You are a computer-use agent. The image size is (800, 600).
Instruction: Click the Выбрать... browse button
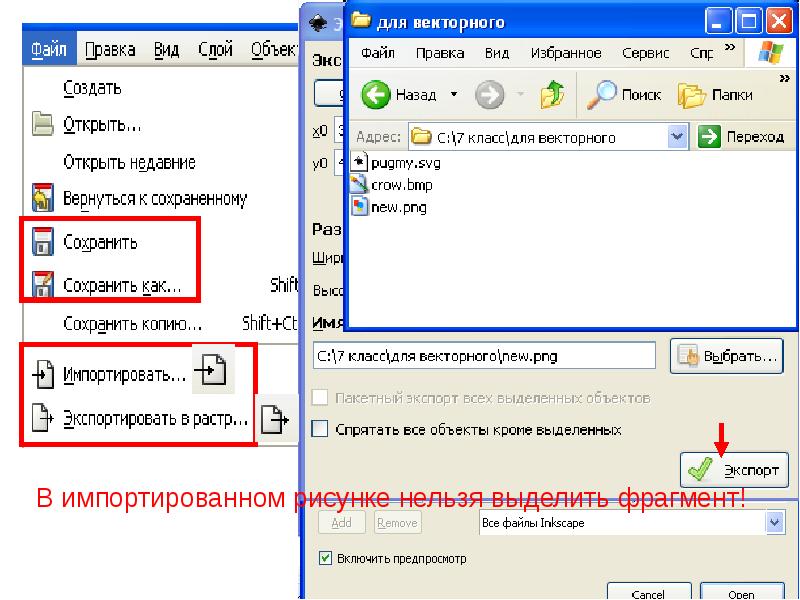pos(727,356)
